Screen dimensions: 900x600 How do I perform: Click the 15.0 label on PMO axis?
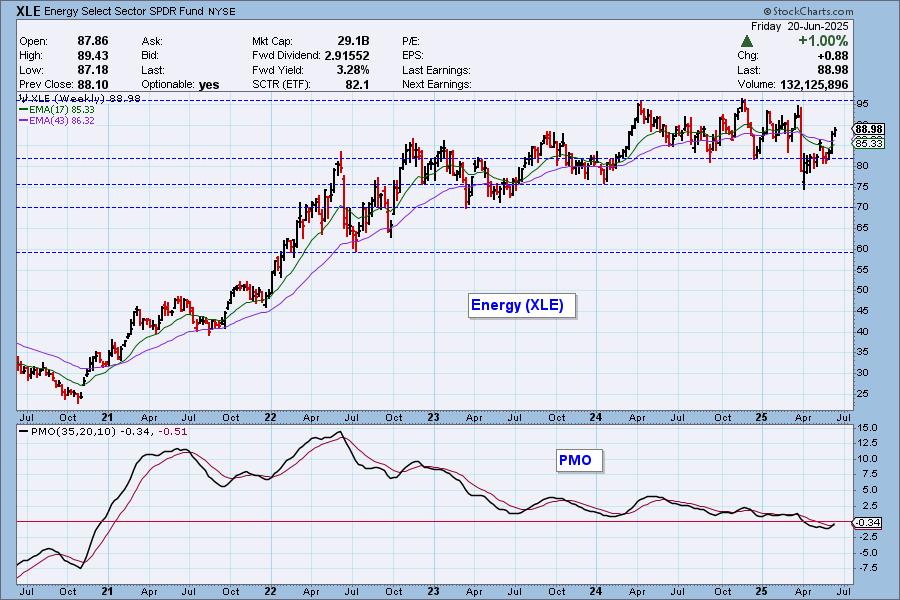click(867, 428)
